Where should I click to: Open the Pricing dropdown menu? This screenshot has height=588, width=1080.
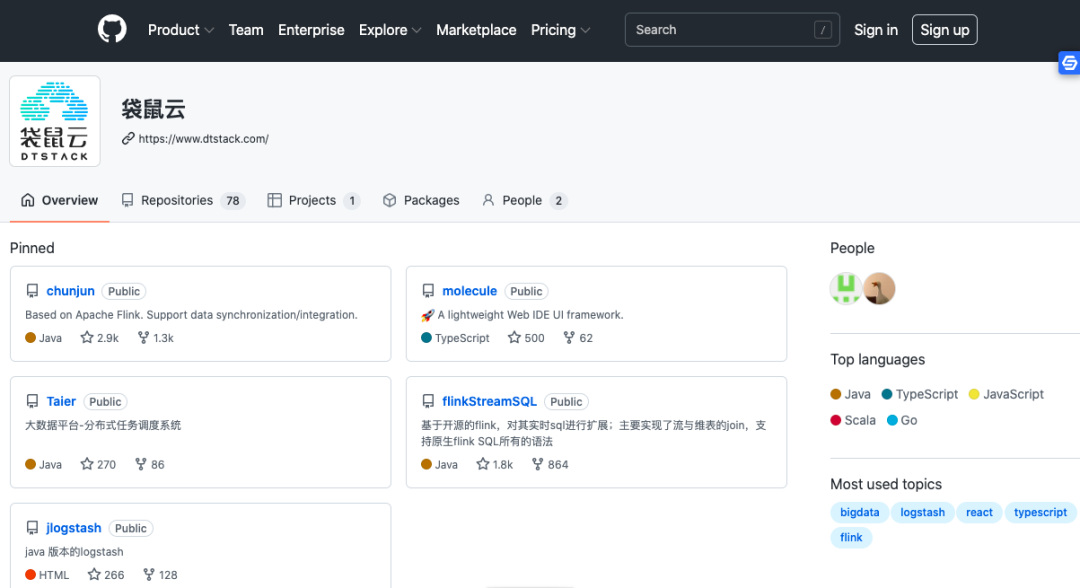(560, 30)
